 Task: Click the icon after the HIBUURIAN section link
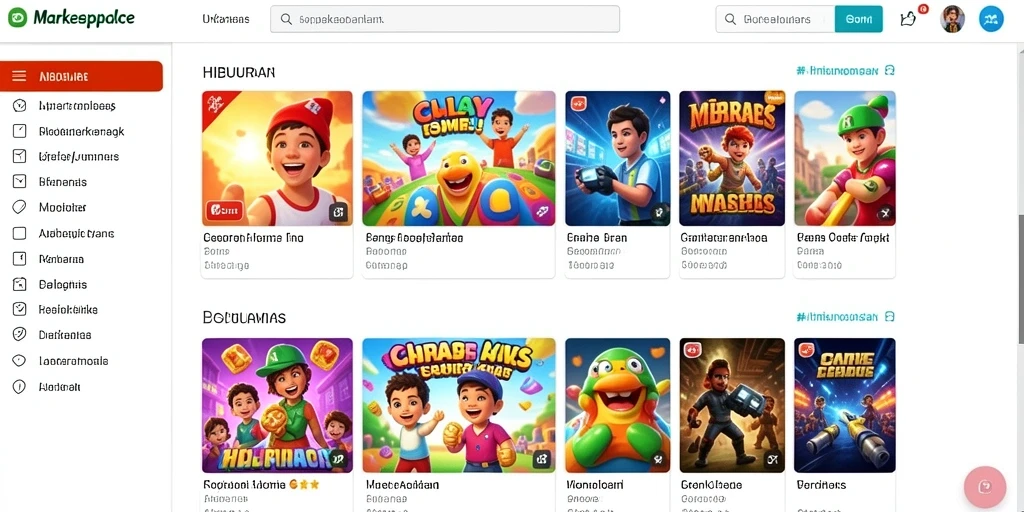[x=889, y=71]
